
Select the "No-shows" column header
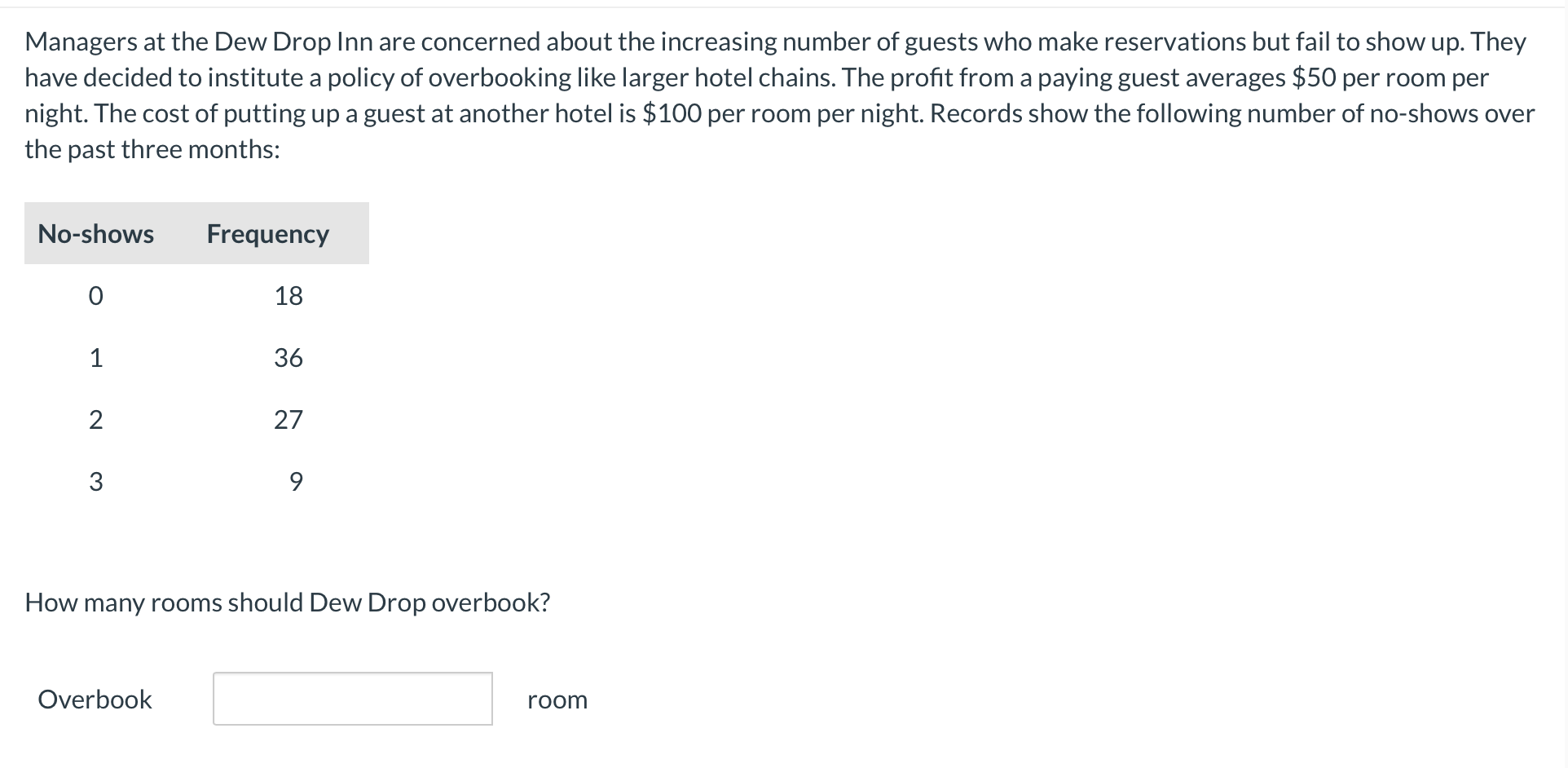click(x=95, y=234)
